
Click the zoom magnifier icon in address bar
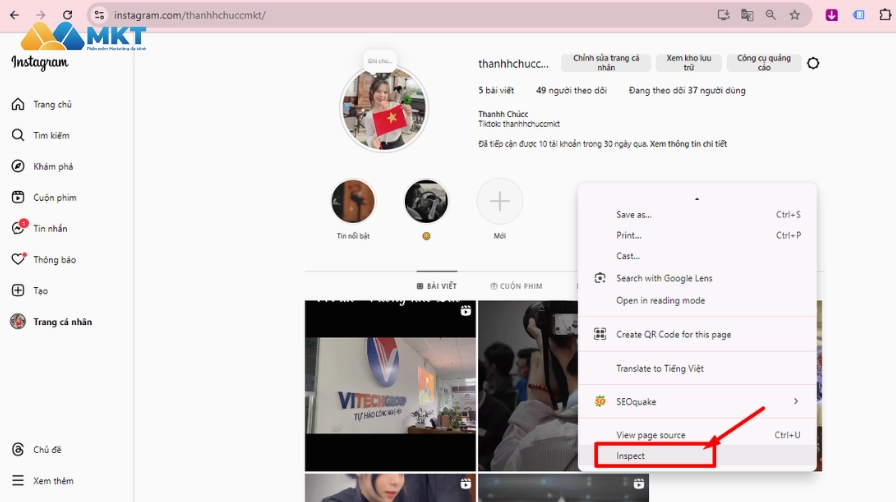click(771, 15)
